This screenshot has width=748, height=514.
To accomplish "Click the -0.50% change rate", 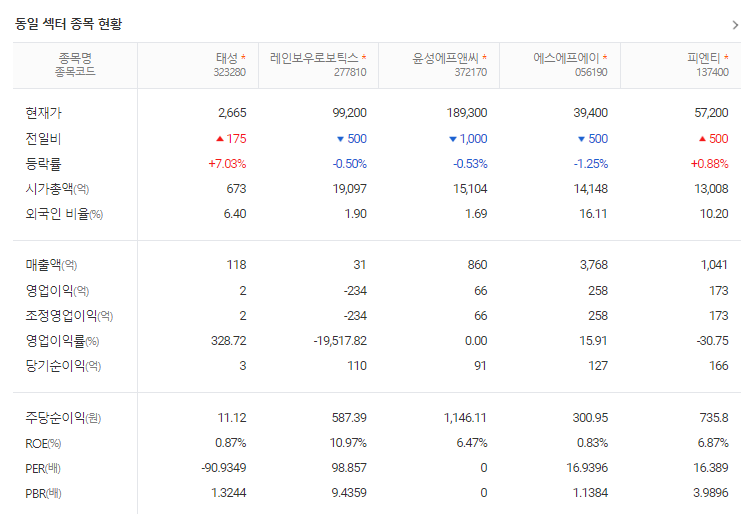I will (x=350, y=164).
